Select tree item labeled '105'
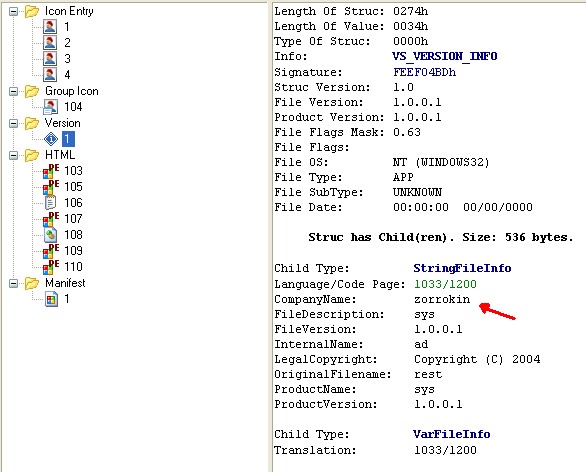The height and width of the screenshot is (472, 586). 73,187
